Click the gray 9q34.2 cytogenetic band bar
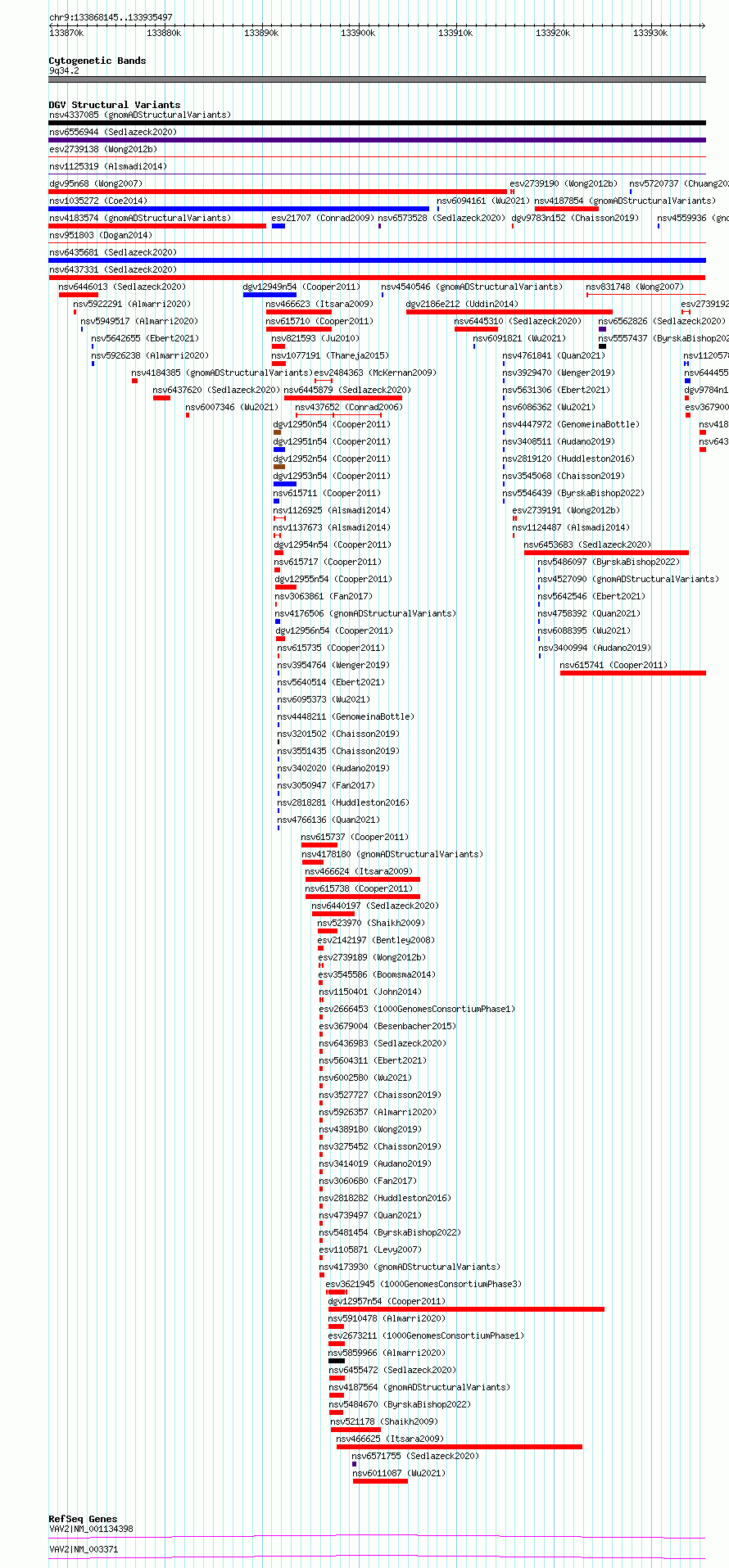 (377, 79)
